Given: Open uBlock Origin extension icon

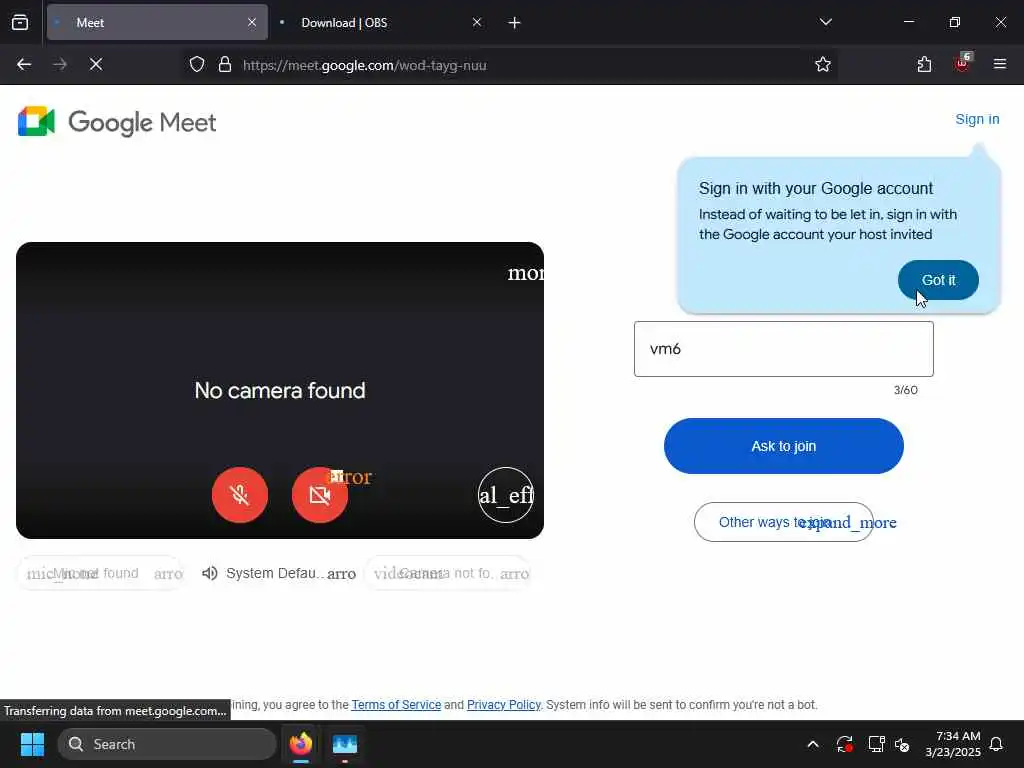Looking at the screenshot, I should pos(962,63).
